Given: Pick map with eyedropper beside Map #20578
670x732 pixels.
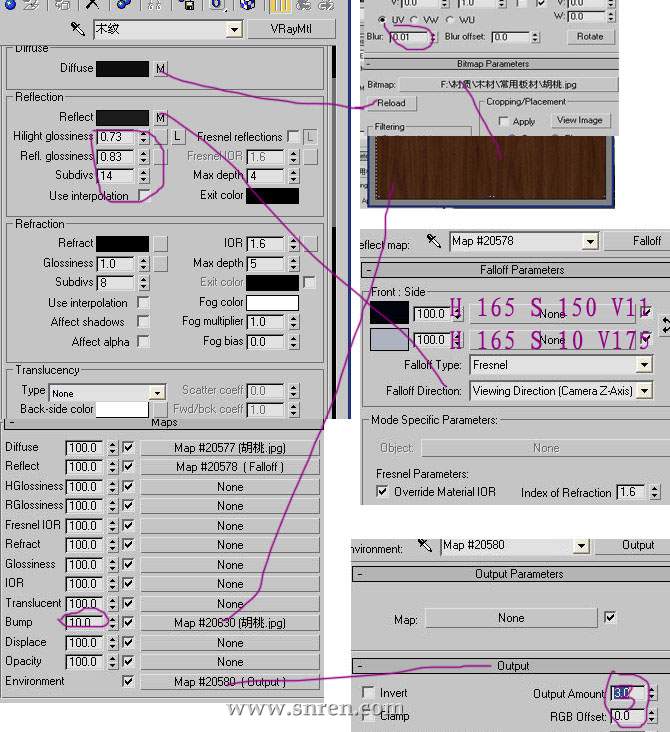Looking at the screenshot, I should coord(433,241).
